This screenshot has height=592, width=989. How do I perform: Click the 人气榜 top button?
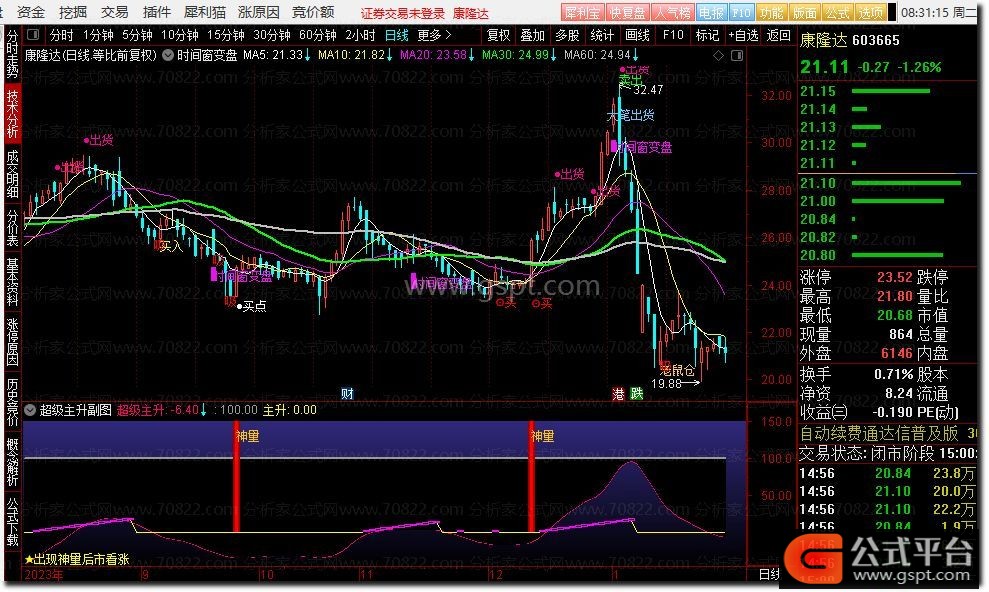tap(672, 13)
